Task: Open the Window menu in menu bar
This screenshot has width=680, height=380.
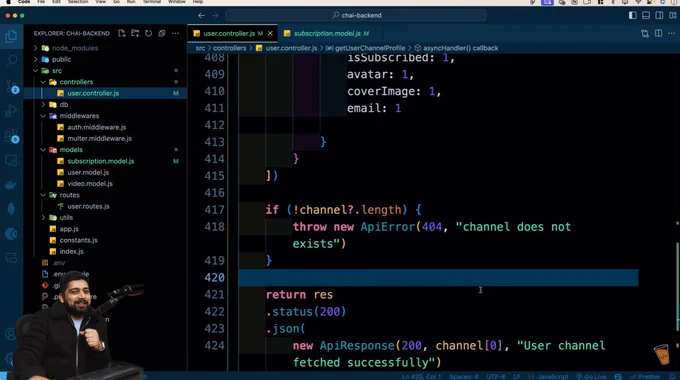Action: point(177,2)
